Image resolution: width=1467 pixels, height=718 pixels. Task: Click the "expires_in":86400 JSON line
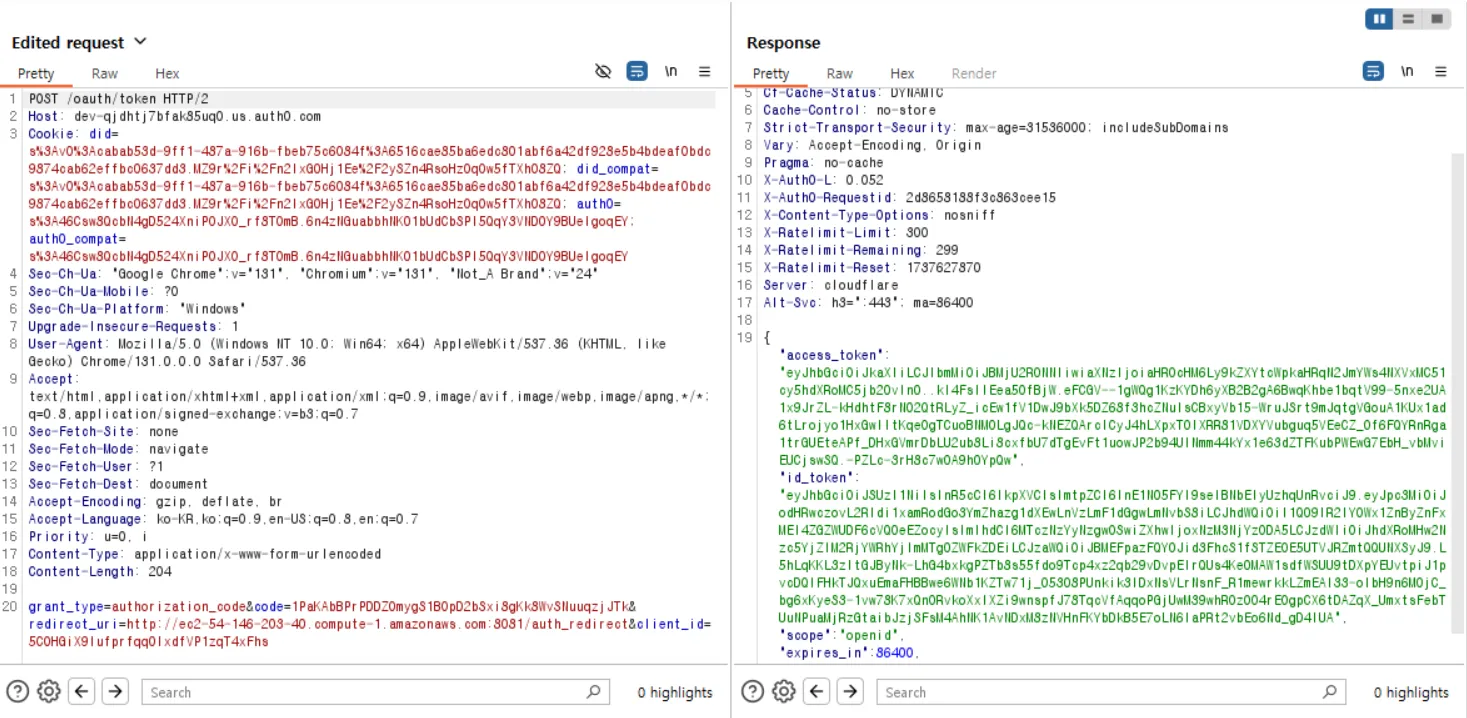coord(849,652)
